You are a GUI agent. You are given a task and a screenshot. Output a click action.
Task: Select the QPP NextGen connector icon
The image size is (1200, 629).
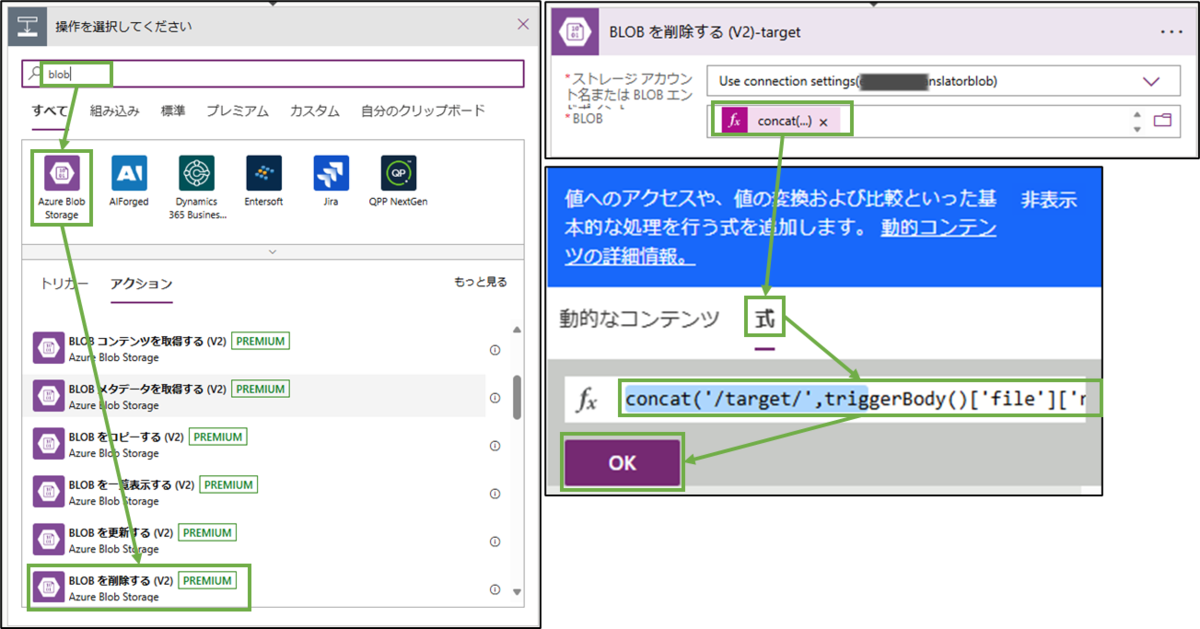pos(398,173)
